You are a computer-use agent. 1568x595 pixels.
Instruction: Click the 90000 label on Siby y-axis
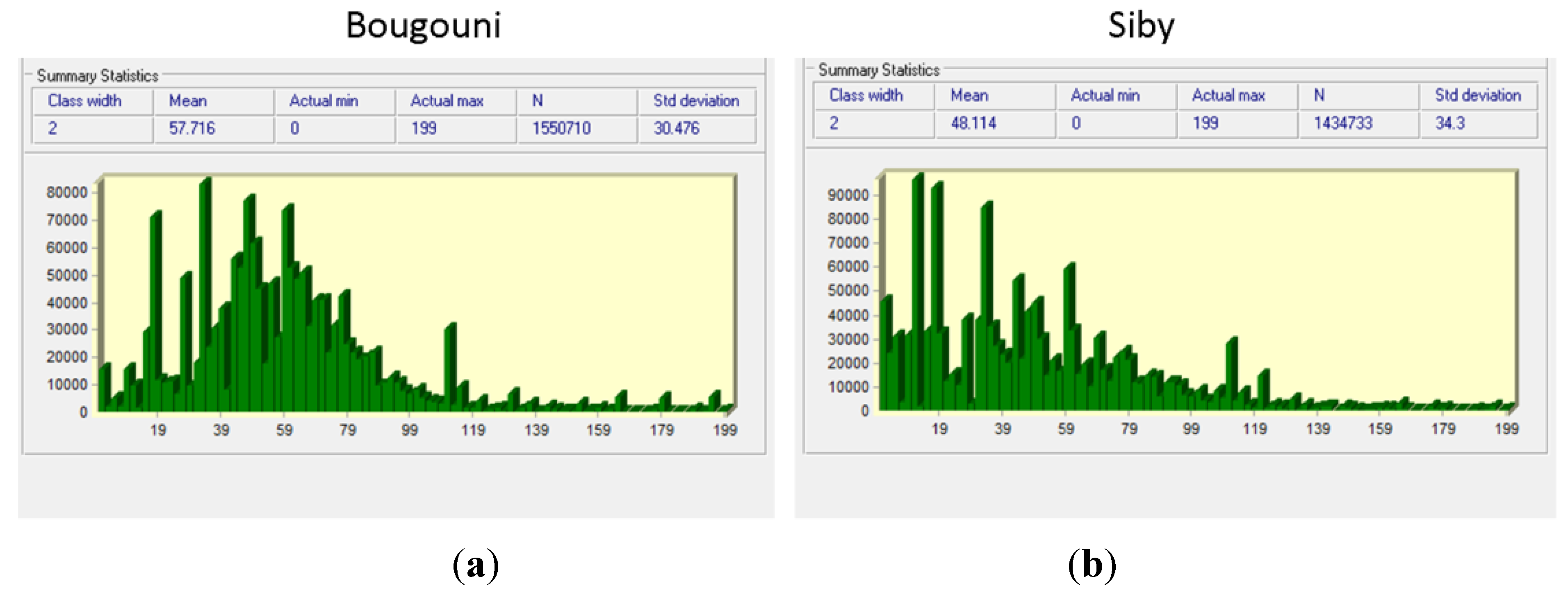pyautogui.click(x=848, y=195)
